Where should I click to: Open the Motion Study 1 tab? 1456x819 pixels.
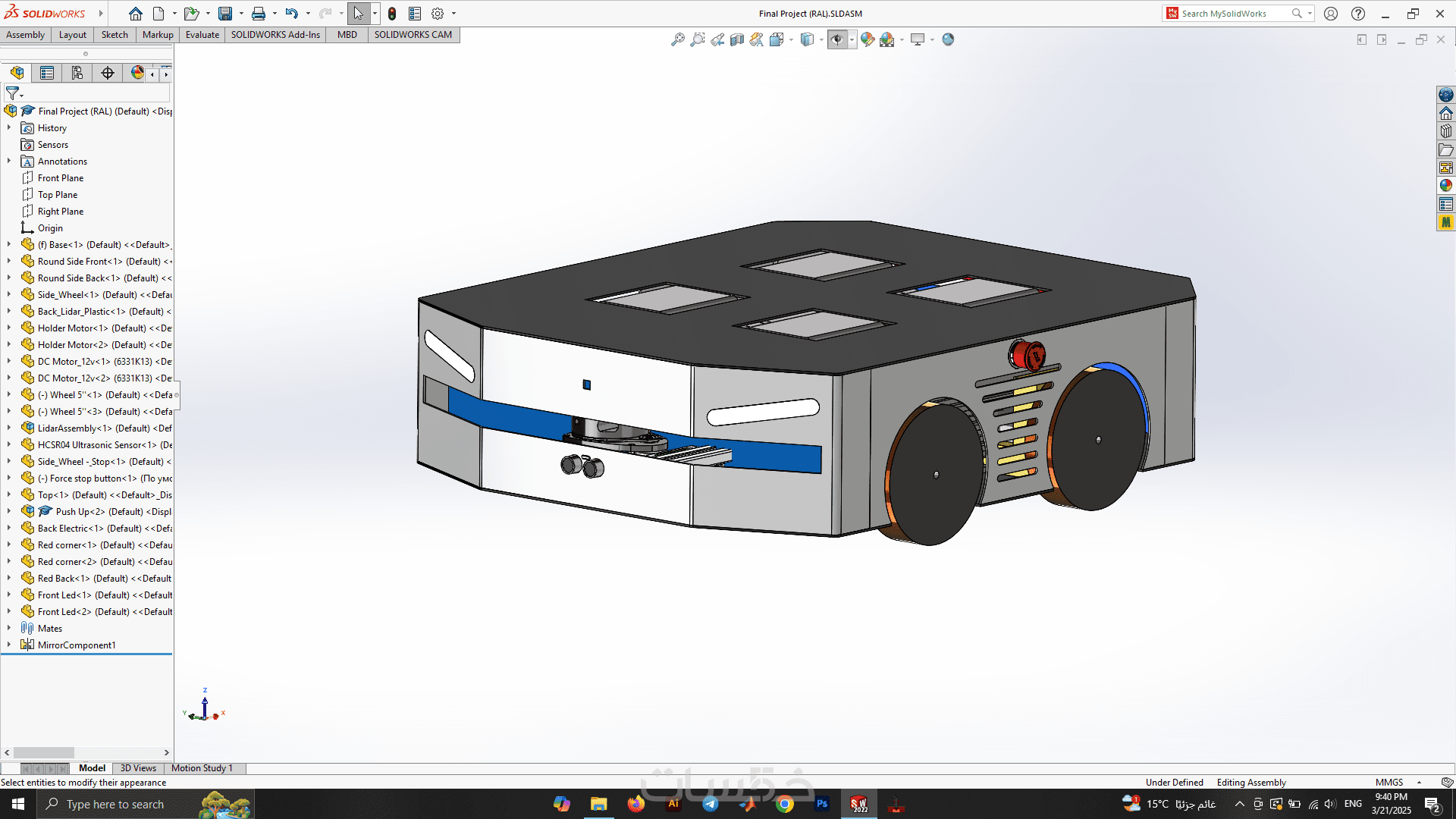(202, 768)
